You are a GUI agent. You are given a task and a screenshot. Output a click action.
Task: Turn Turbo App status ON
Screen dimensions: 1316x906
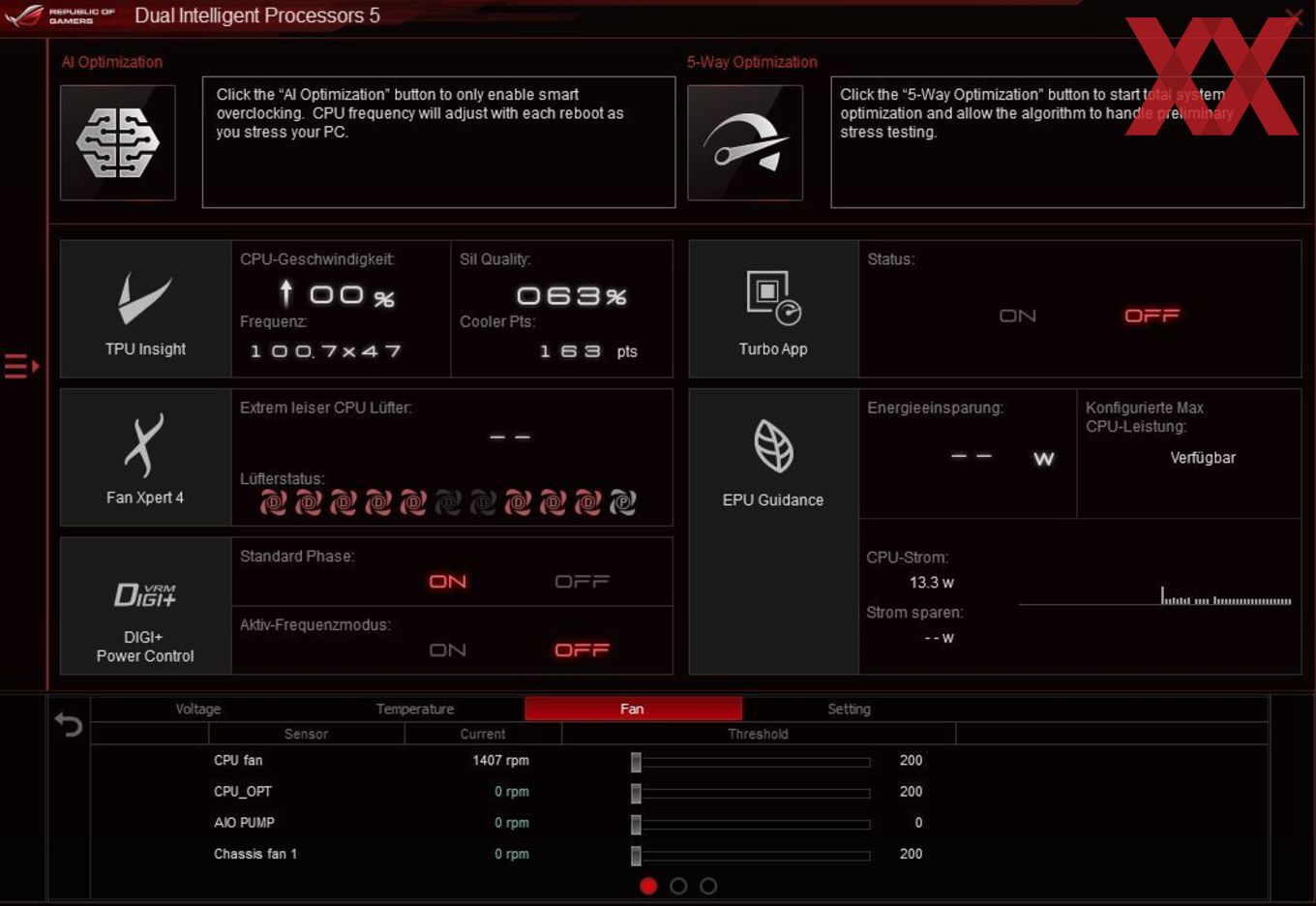coord(1018,316)
